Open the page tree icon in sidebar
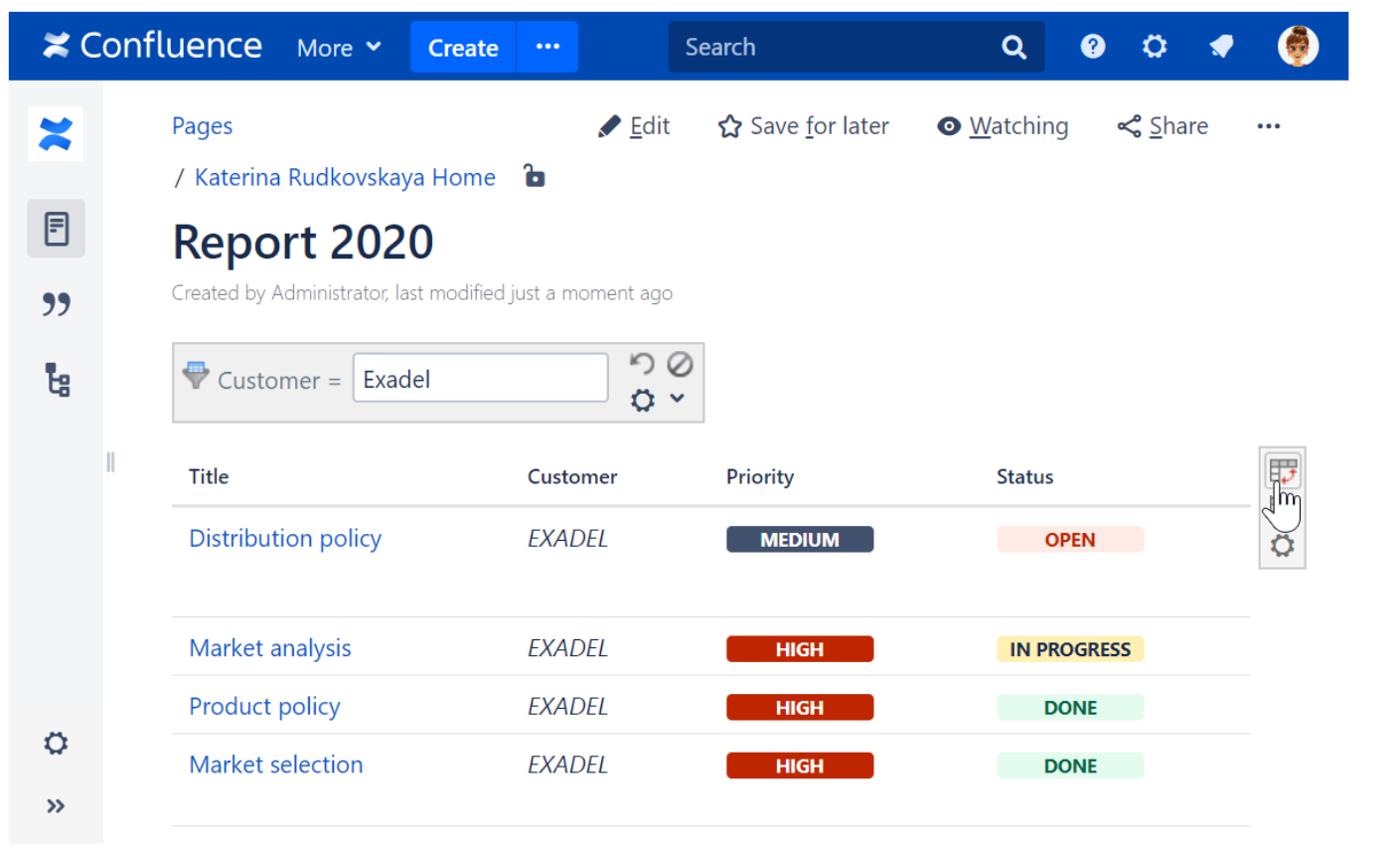This screenshot has width=1400, height=854. pos(57,380)
